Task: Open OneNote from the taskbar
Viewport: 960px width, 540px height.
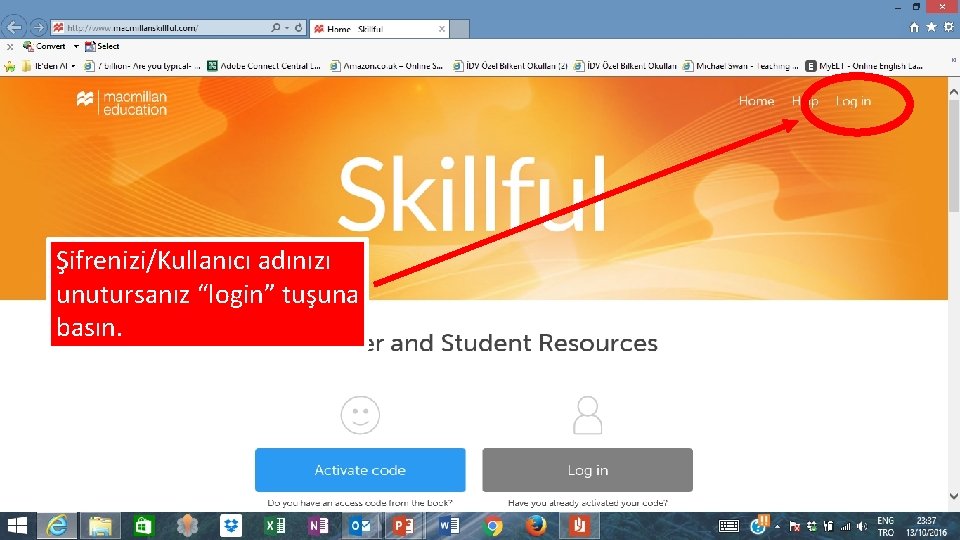Action: pos(318,526)
